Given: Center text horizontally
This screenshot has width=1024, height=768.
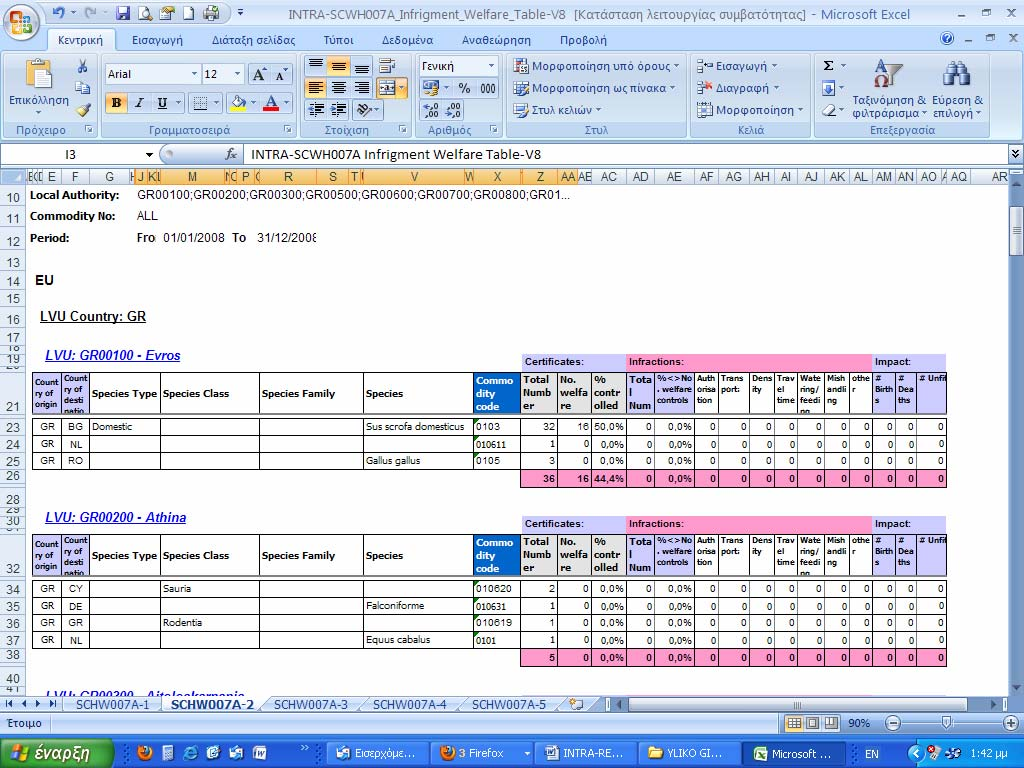Looking at the screenshot, I should pos(338,88).
